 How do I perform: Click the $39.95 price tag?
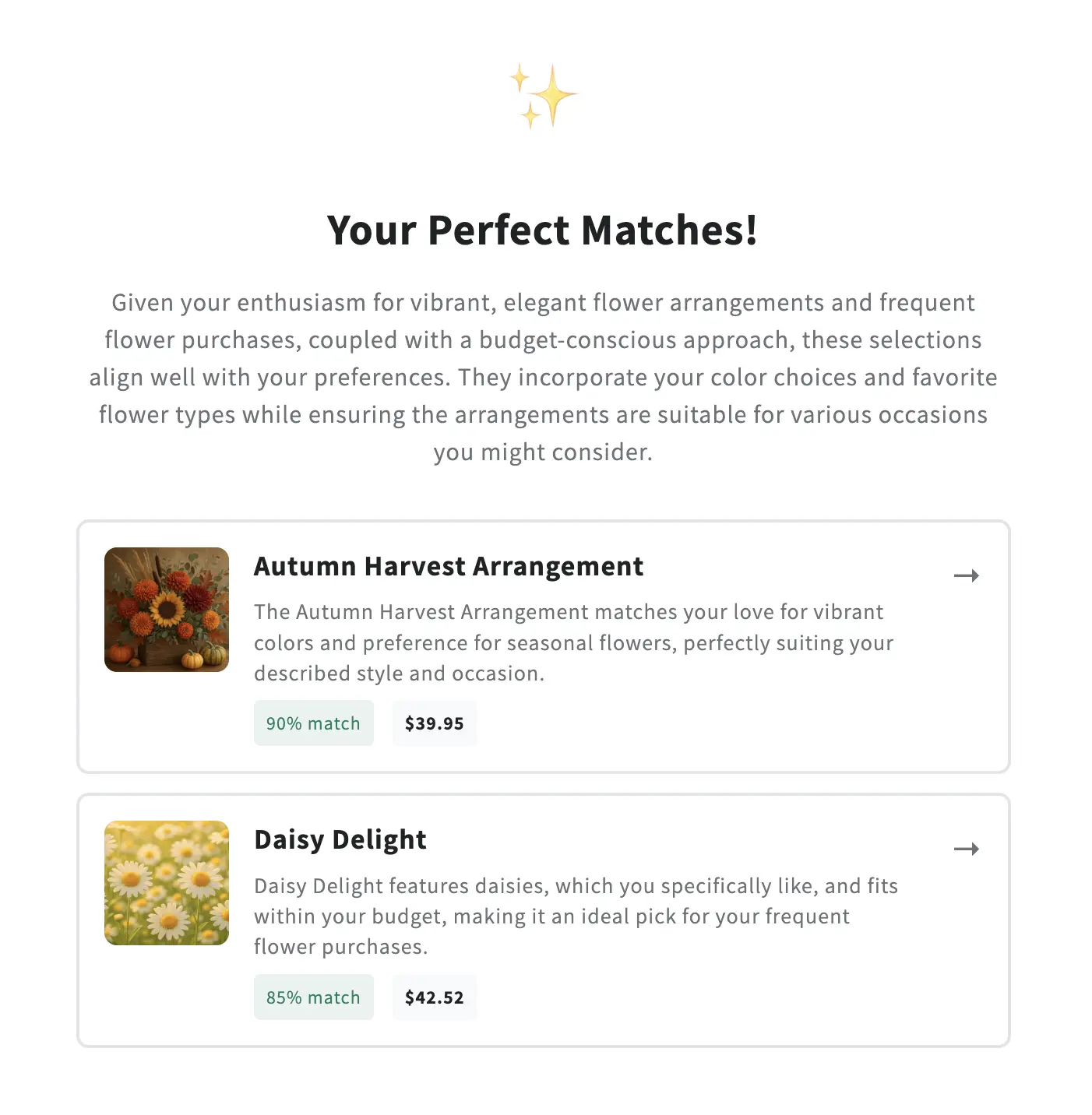[434, 723]
